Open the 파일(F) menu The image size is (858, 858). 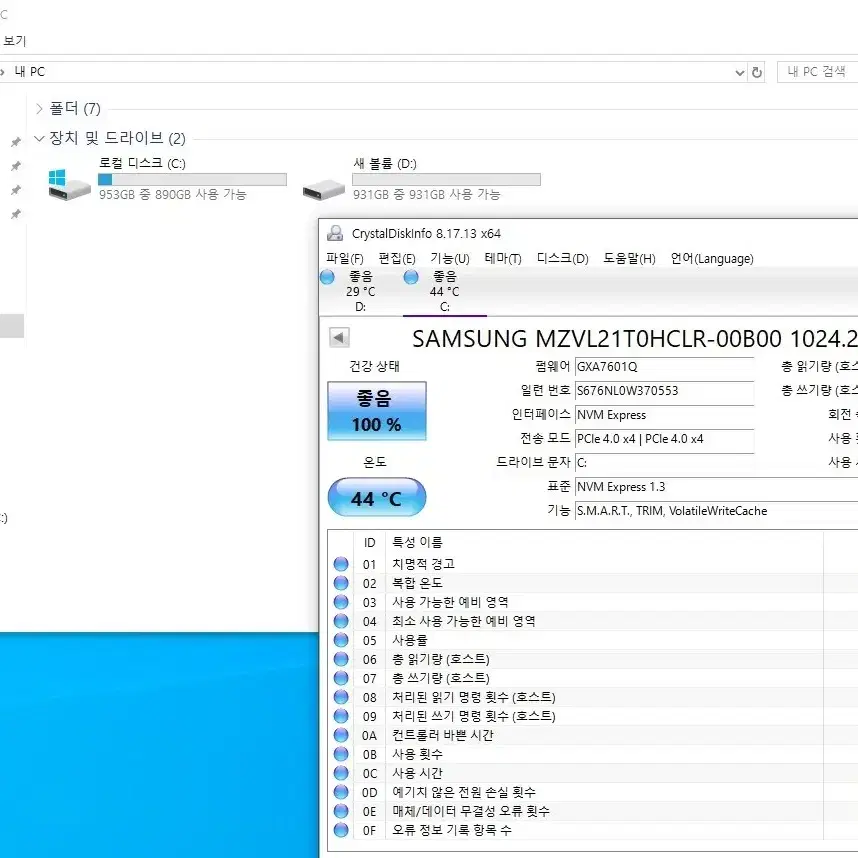tap(345, 258)
